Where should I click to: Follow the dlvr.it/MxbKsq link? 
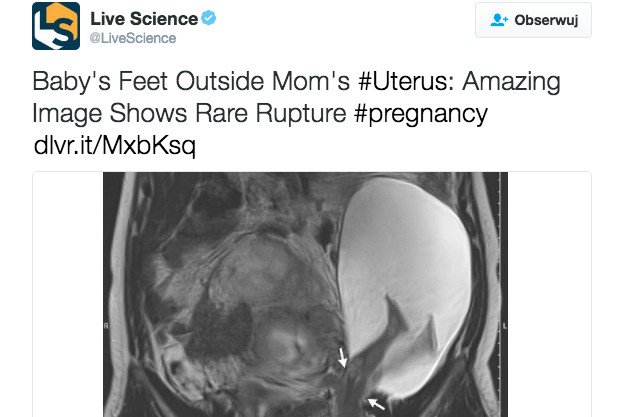click(115, 146)
